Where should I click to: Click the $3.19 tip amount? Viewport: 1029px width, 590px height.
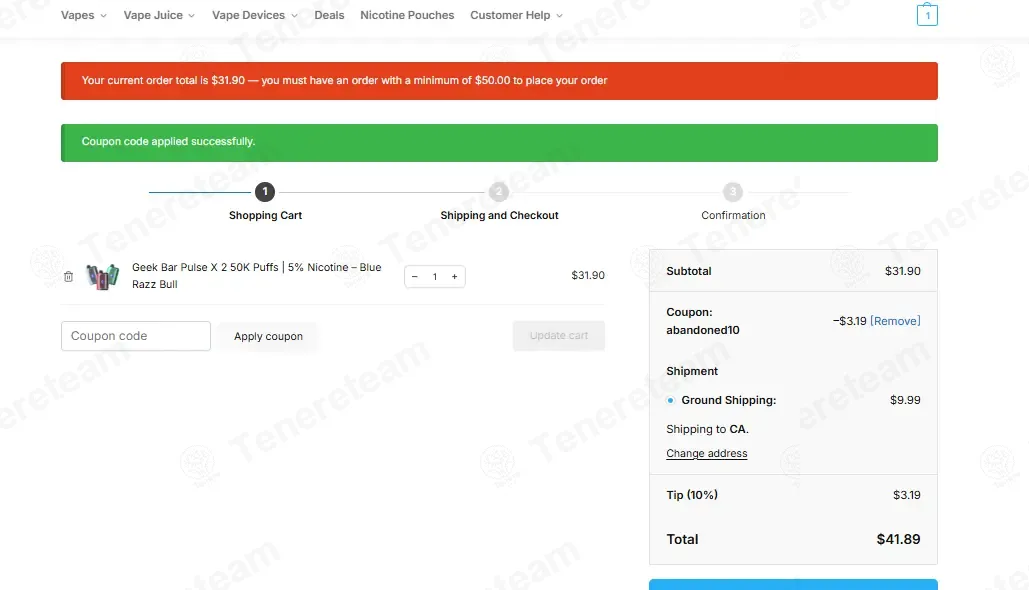pyautogui.click(x=906, y=495)
